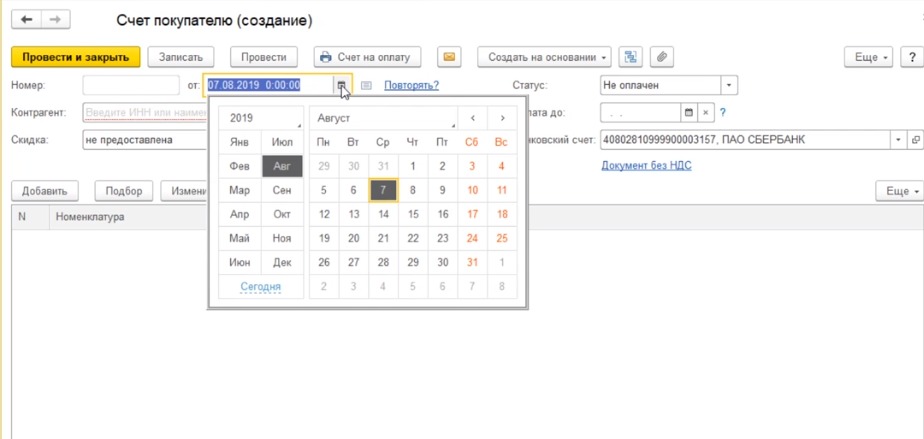Click the open button beside bank account
924x439 pixels.
[915, 140]
